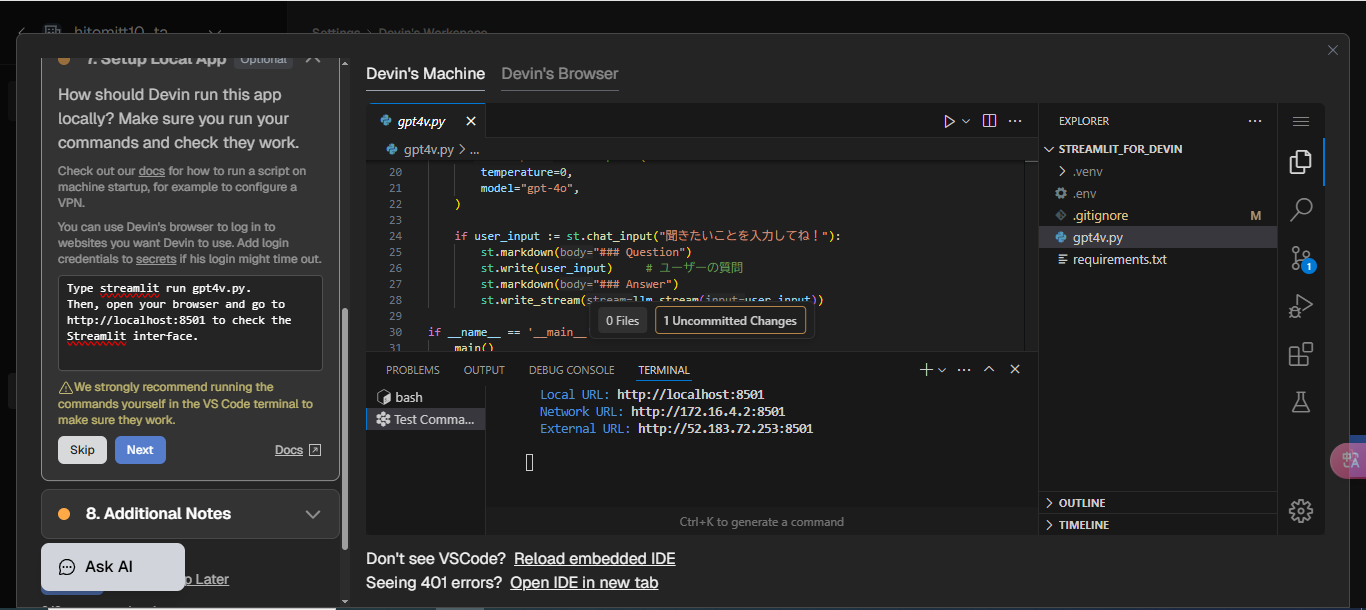Switch to the DEBUG CONSOLE tab
The width and height of the screenshot is (1366, 610).
click(x=572, y=370)
